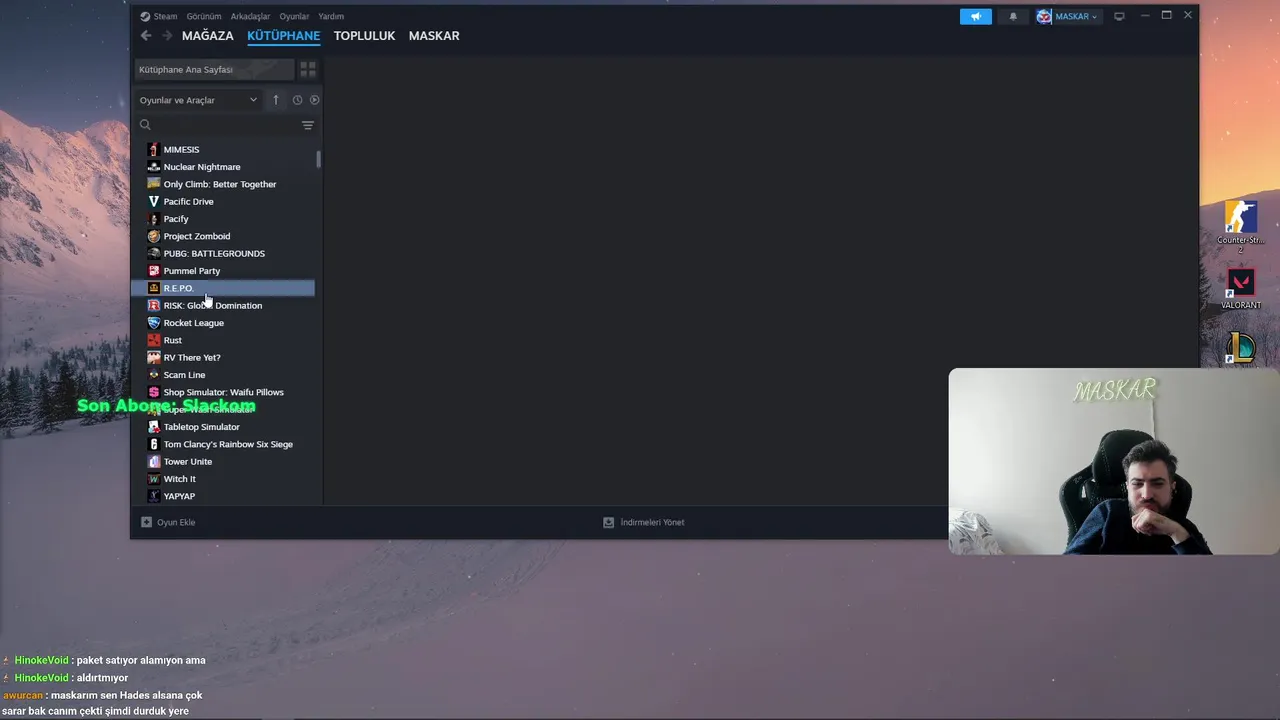Go back with the left arrow

pyautogui.click(x=146, y=36)
